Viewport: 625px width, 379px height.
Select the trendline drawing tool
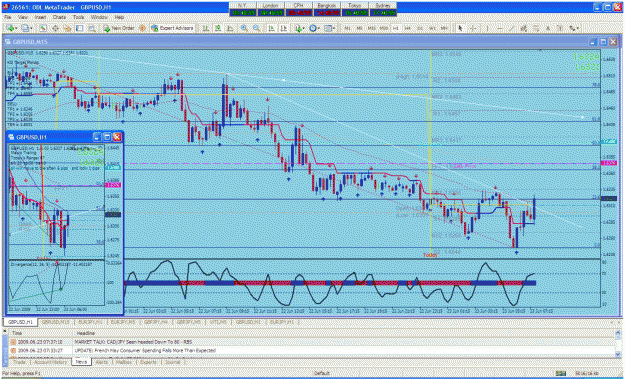click(x=511, y=28)
